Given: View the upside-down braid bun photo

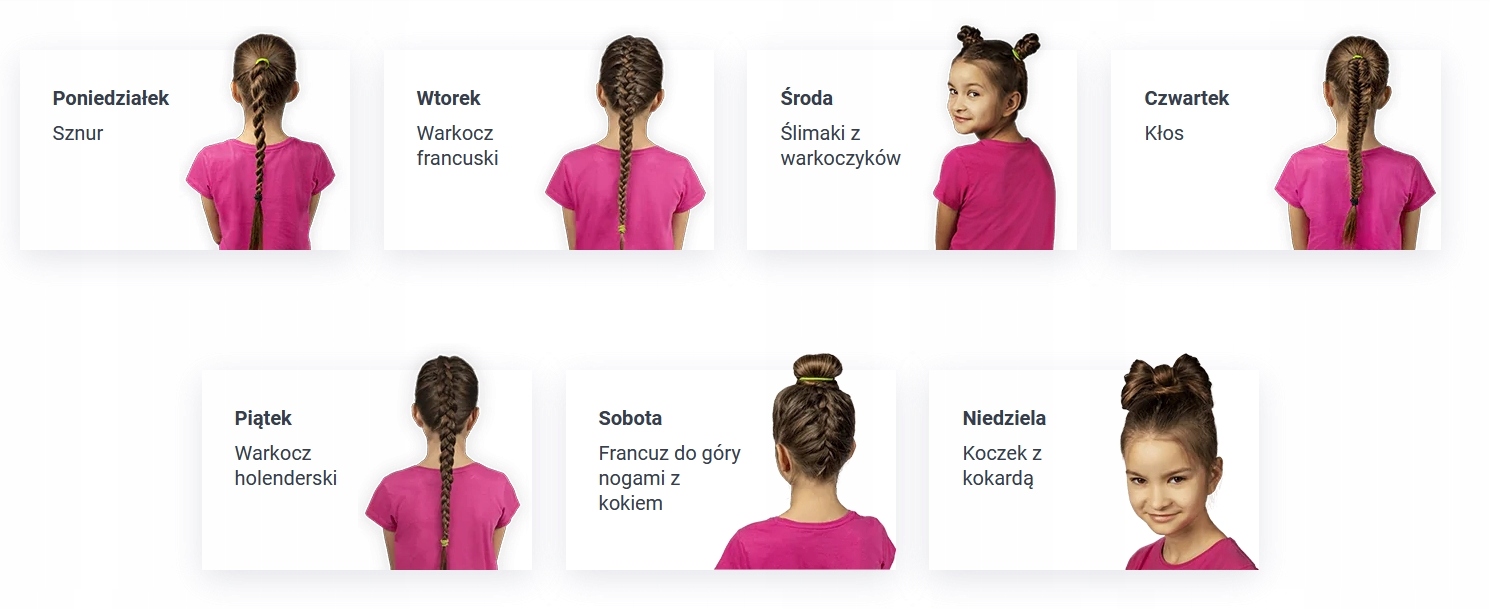Looking at the screenshot, I should pyautogui.click(x=805, y=461).
